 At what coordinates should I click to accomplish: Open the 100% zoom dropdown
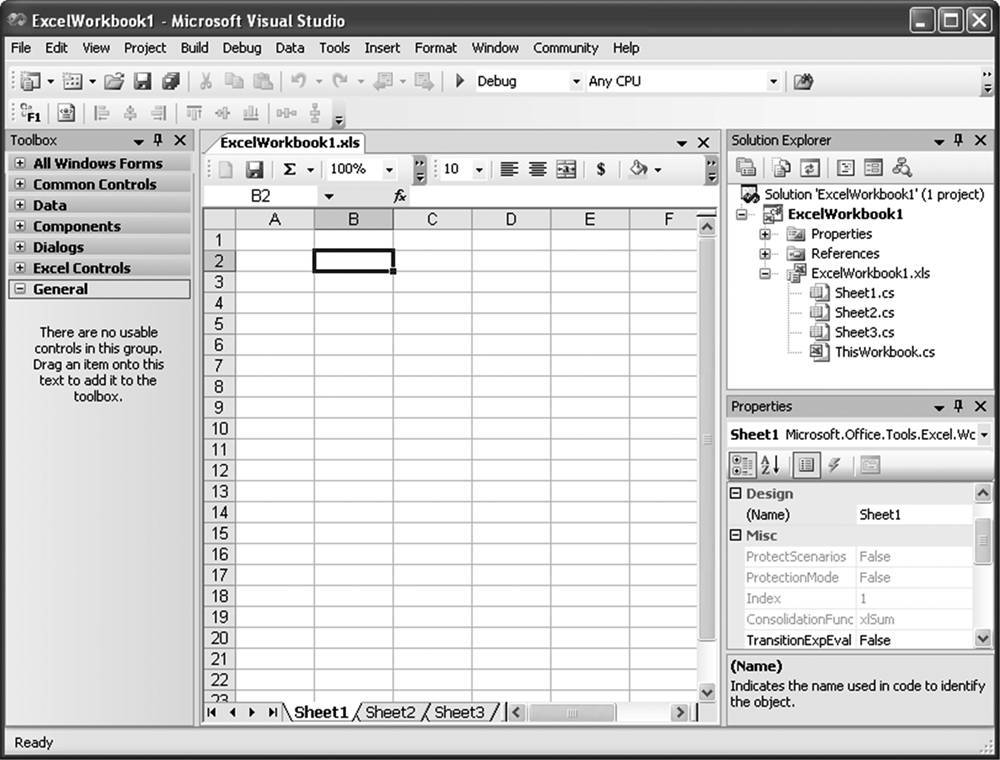click(x=388, y=170)
